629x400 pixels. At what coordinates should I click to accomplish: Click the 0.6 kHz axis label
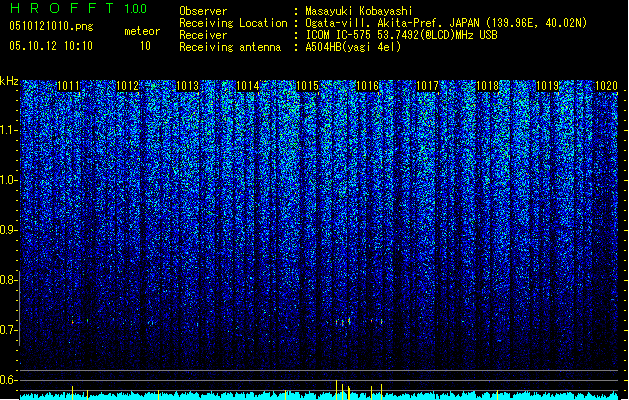[8, 380]
